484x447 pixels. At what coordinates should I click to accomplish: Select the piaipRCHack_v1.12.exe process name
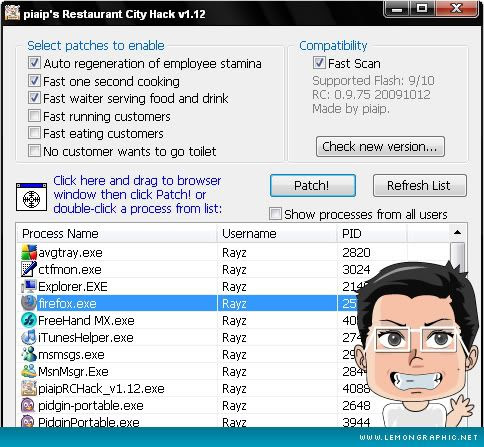(101, 389)
